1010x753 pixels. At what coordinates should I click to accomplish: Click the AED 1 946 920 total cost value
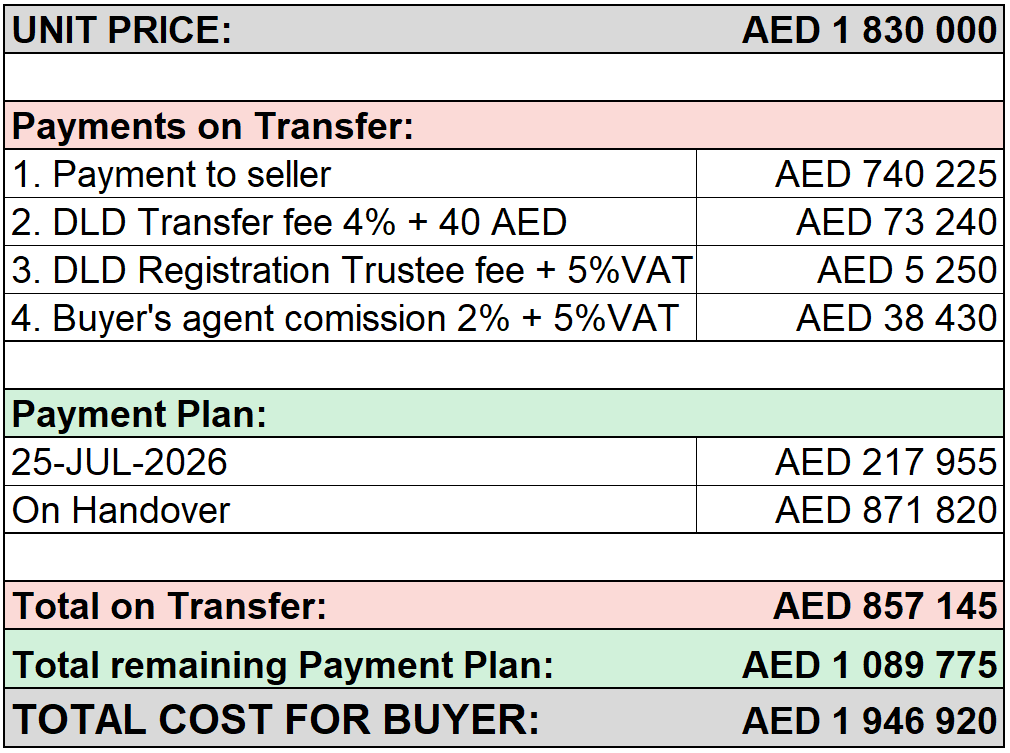870,720
